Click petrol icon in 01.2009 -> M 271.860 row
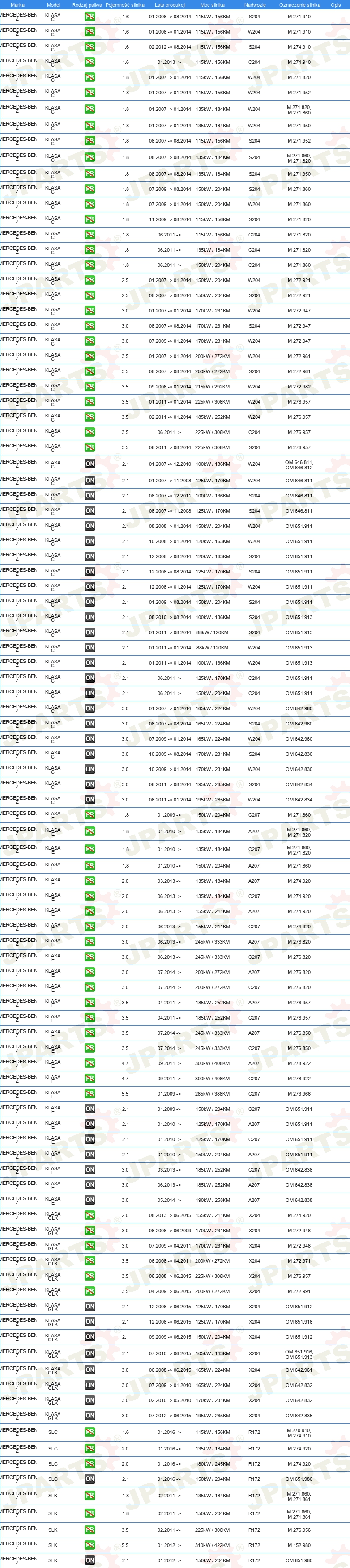This screenshot has height=1568, width=350. point(90,815)
